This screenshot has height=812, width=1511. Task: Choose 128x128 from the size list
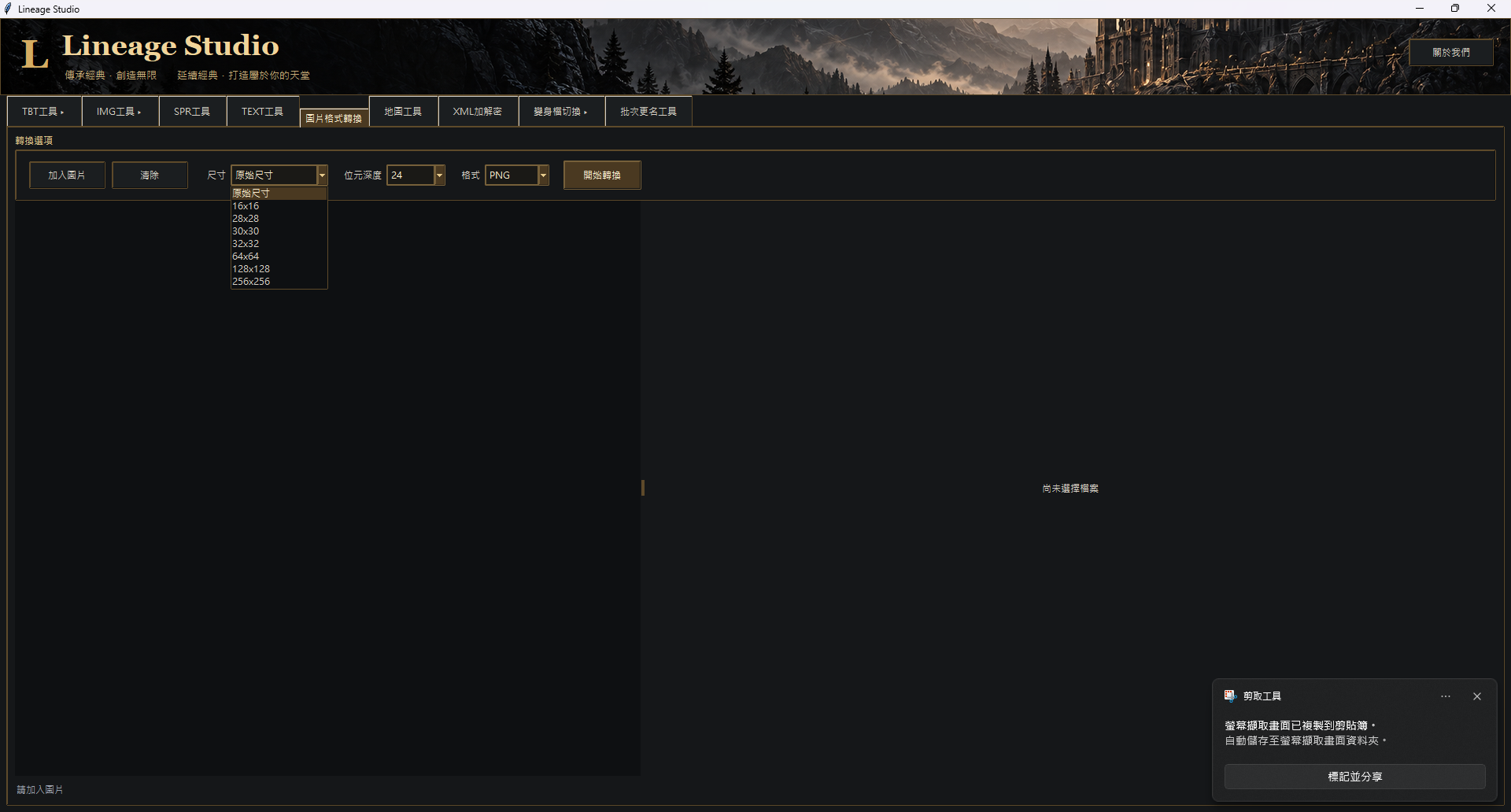[279, 269]
